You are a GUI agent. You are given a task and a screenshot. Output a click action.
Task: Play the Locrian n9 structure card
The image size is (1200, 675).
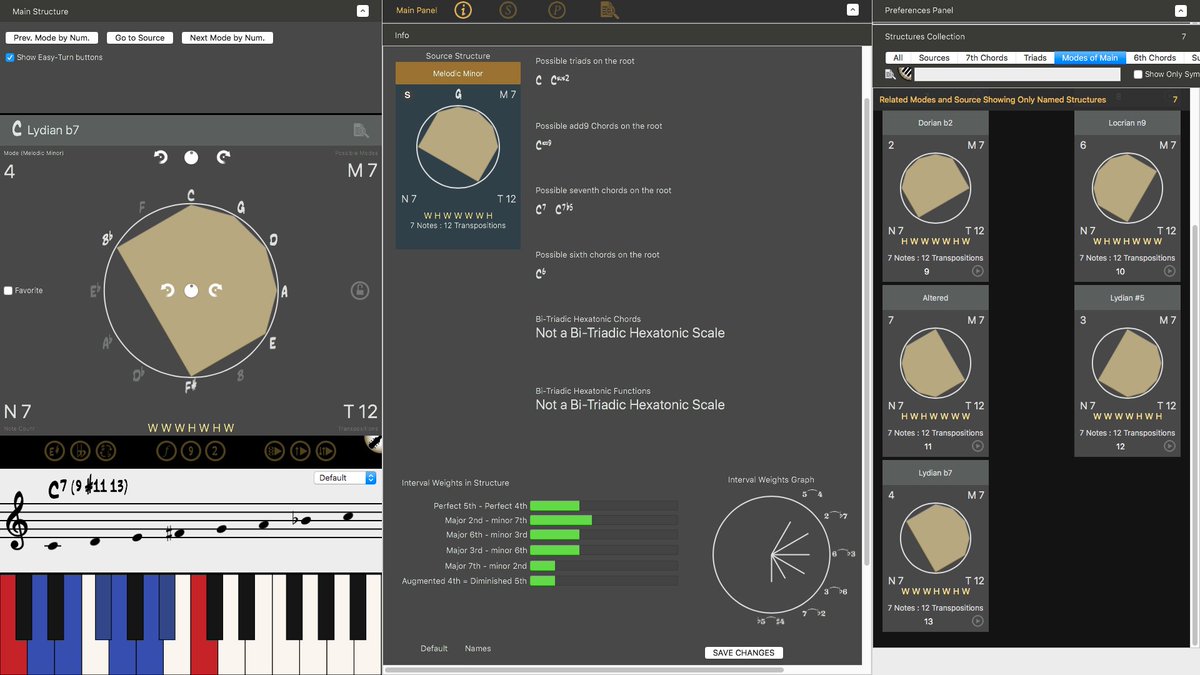pyautogui.click(x=1169, y=271)
